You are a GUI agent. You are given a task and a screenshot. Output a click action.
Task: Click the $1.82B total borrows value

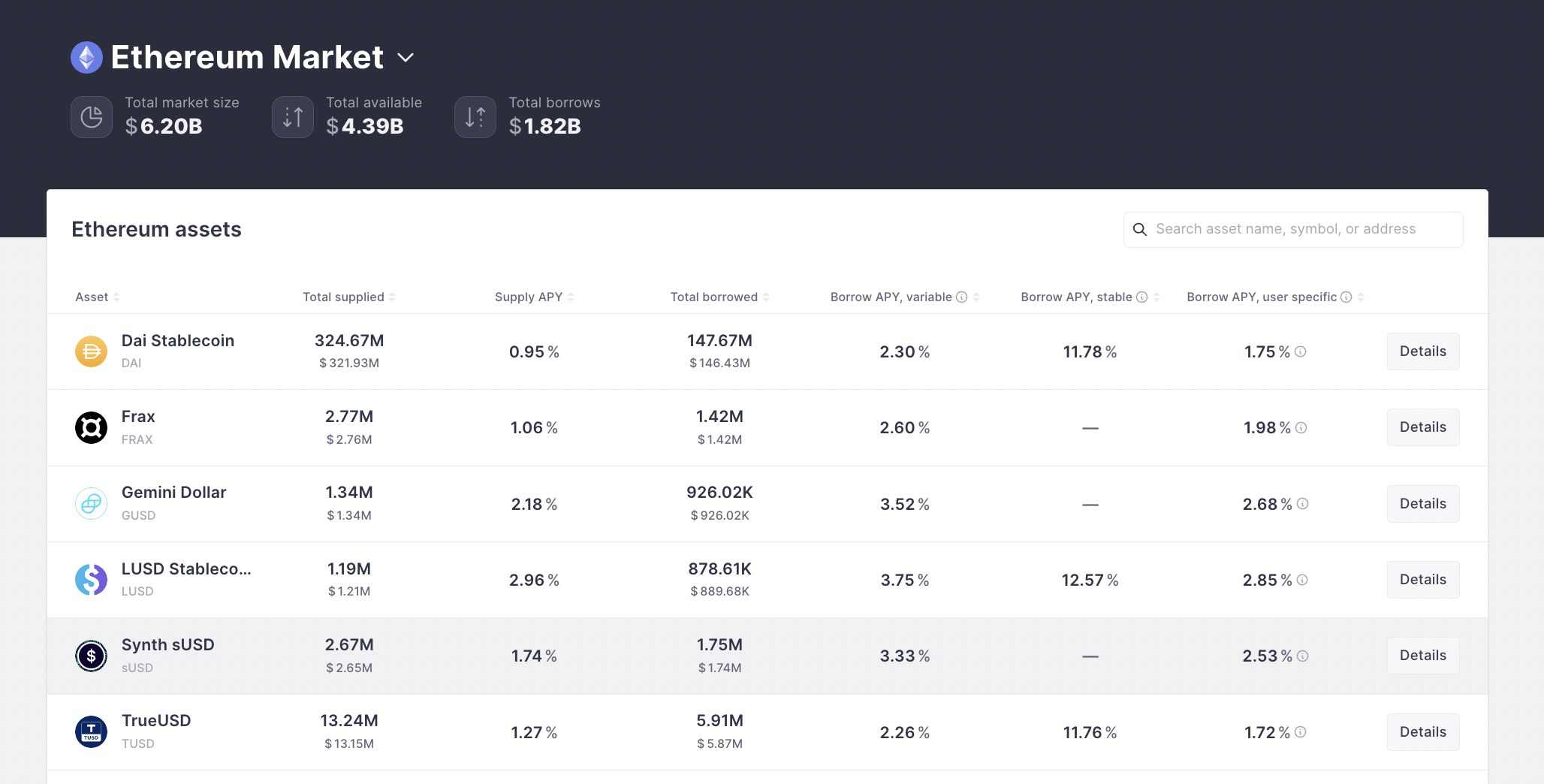[x=545, y=126]
